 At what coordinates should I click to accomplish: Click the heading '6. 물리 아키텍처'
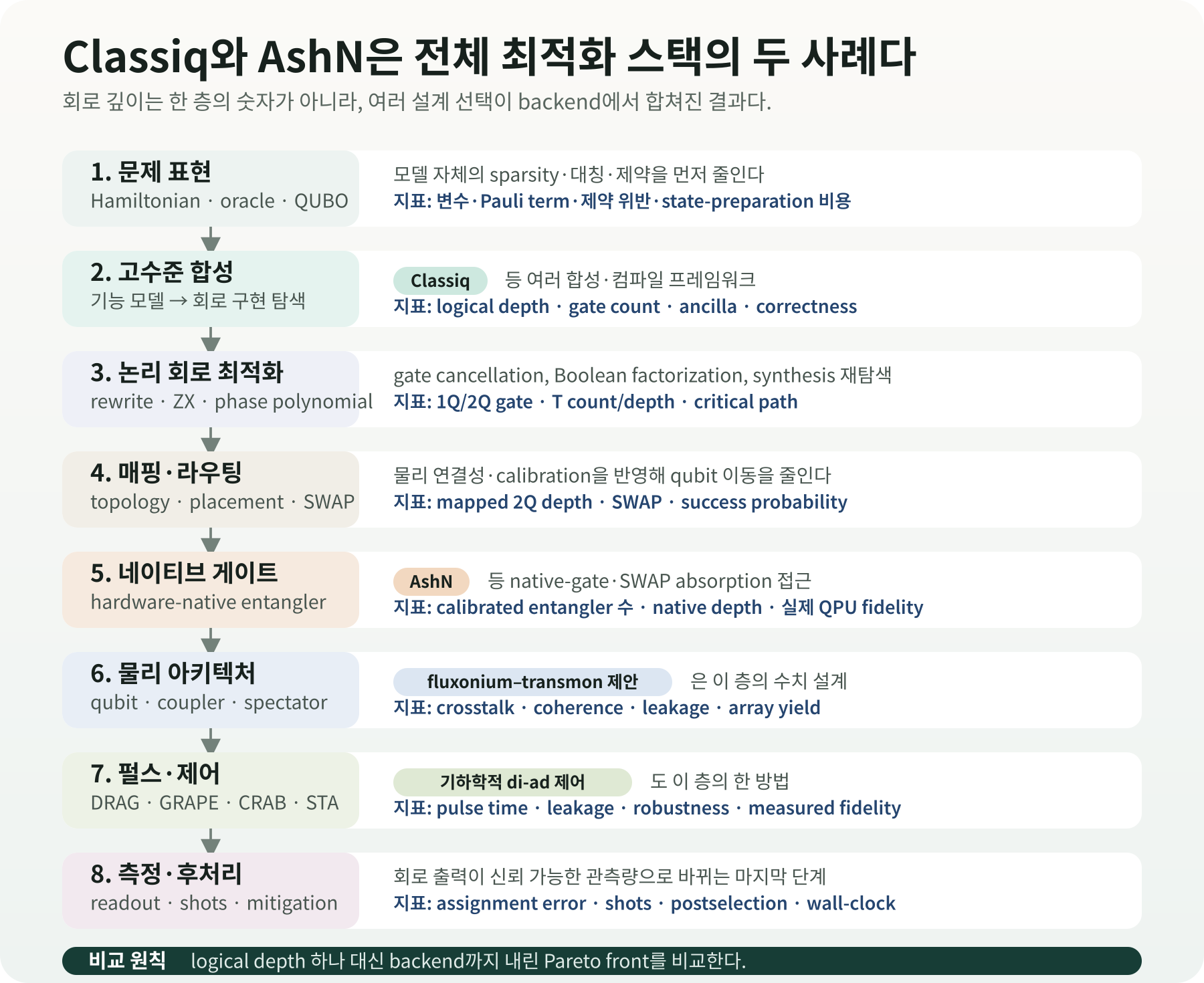click(173, 673)
